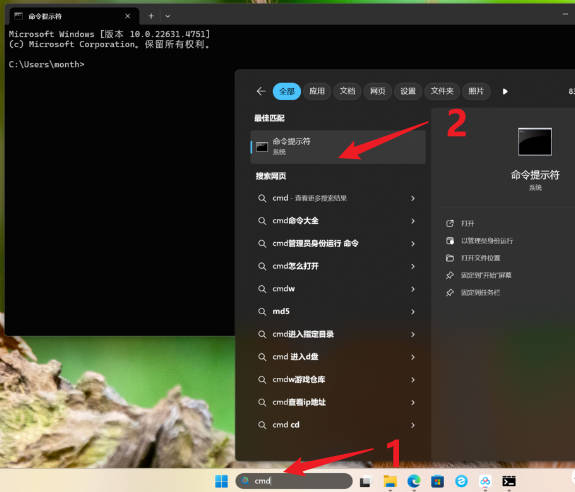Click the magnifier icon beside cmd cd
Image resolution: width=575 pixels, height=492 pixels.
click(x=262, y=425)
